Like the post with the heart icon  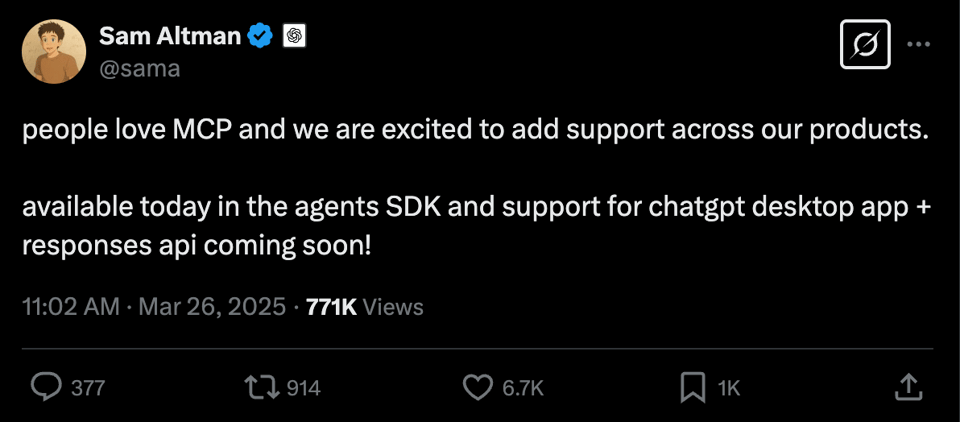tap(480, 387)
